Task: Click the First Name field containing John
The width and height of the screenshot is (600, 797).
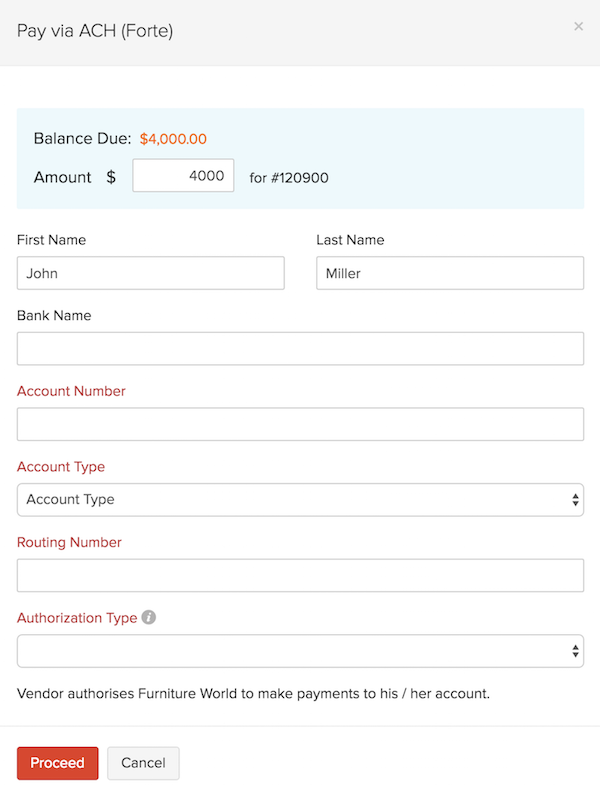Action: tap(151, 273)
